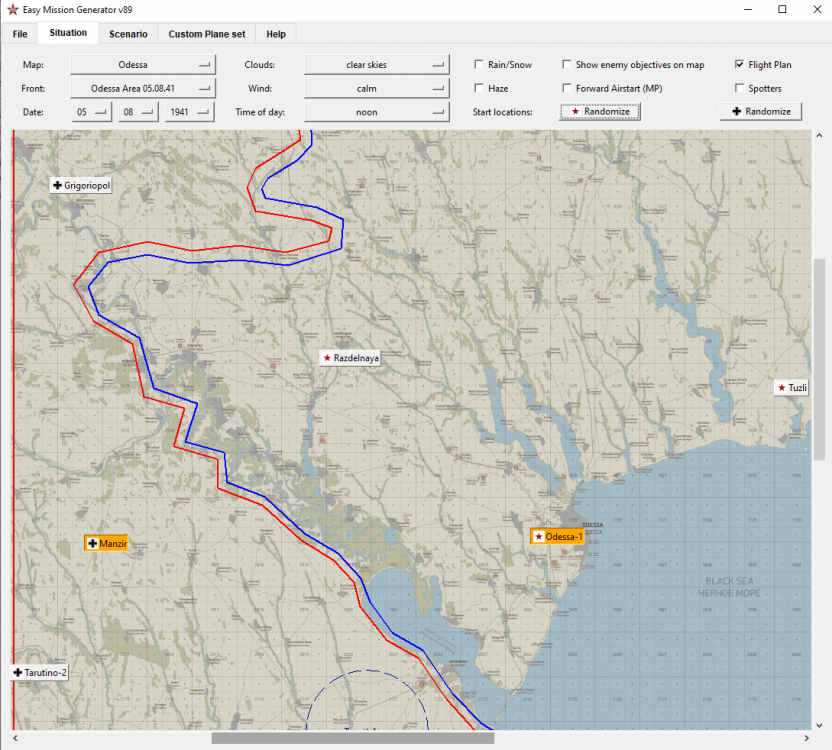
Task: Uncheck the Flight Plan checkbox
Action: pos(739,65)
